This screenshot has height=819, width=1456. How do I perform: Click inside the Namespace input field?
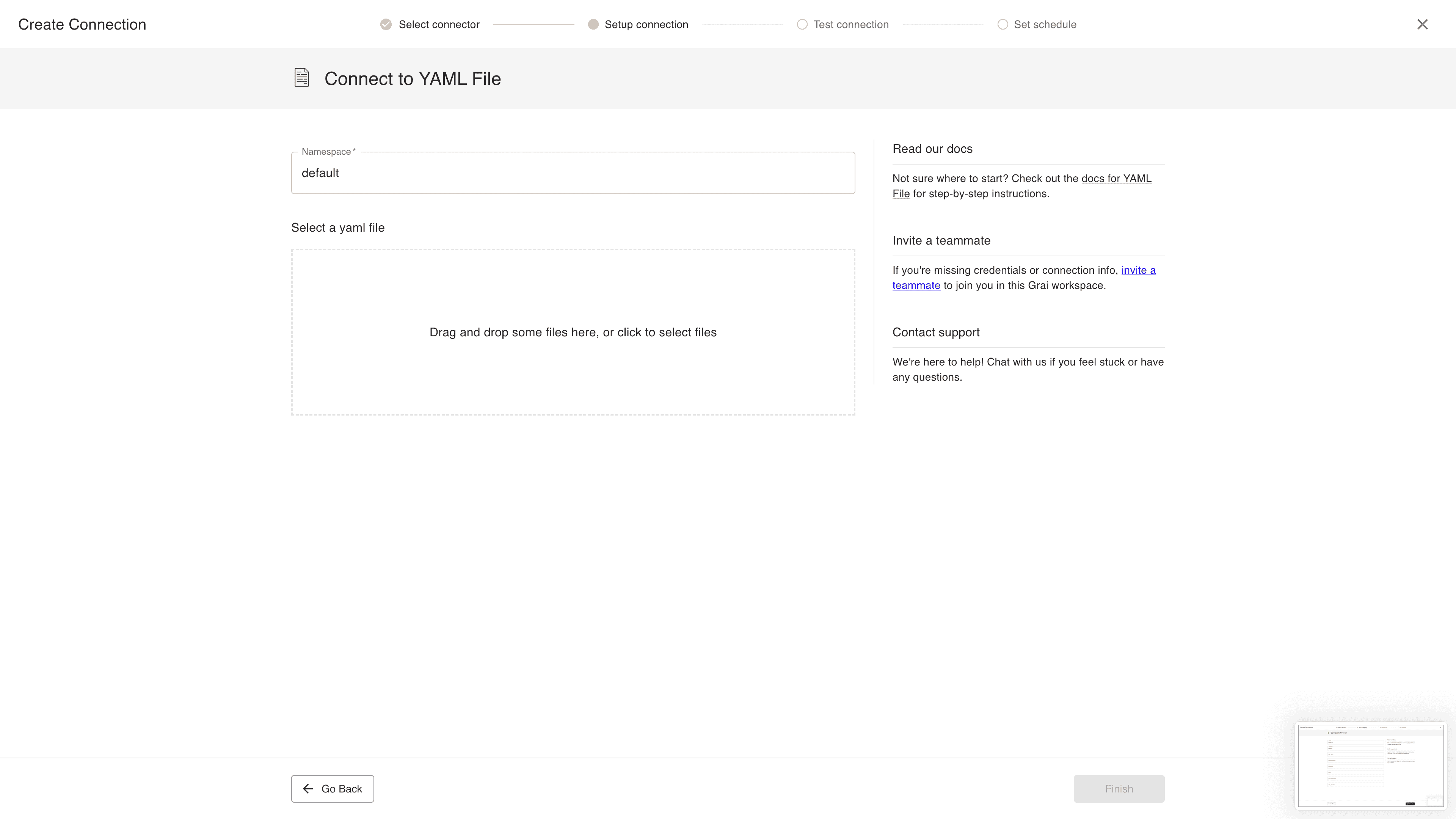tap(573, 173)
